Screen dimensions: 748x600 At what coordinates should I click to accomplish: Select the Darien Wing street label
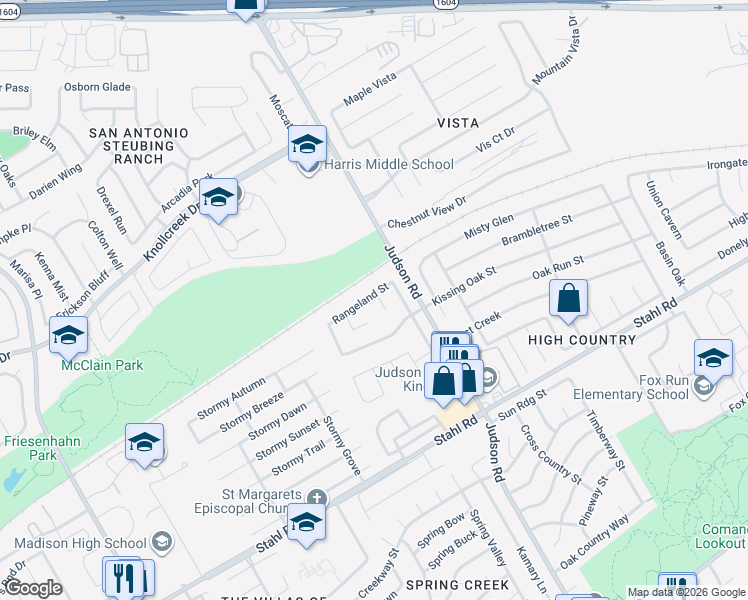(56, 181)
